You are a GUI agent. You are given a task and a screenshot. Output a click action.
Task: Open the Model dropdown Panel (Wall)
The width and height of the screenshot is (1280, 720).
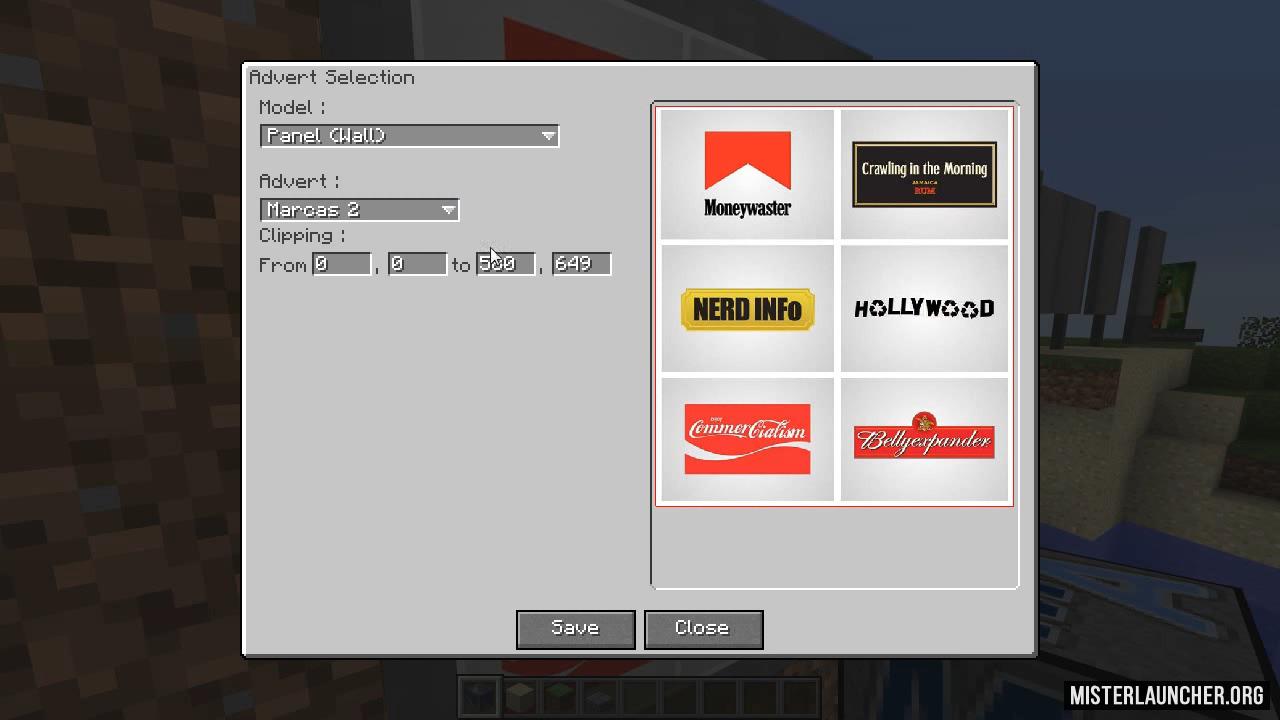click(x=409, y=136)
